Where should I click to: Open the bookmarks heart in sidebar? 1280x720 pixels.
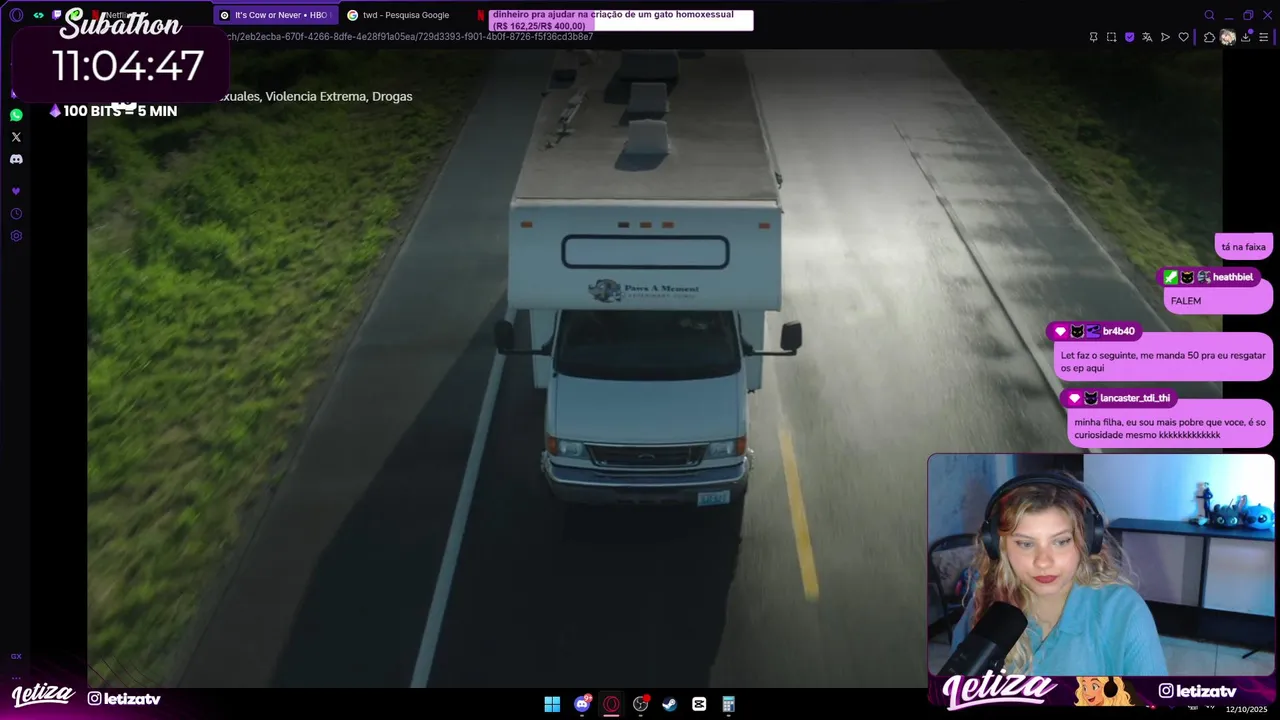point(16,191)
